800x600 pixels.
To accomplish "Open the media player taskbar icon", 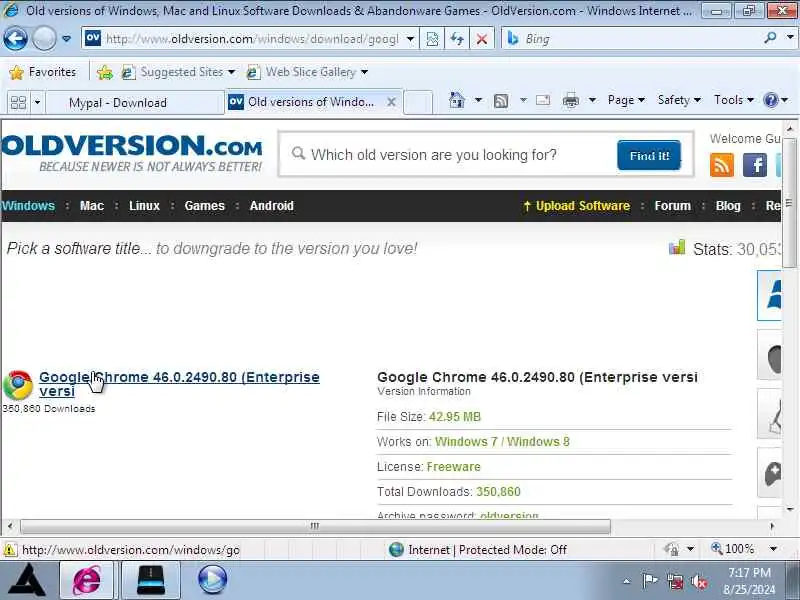I will click(x=212, y=580).
